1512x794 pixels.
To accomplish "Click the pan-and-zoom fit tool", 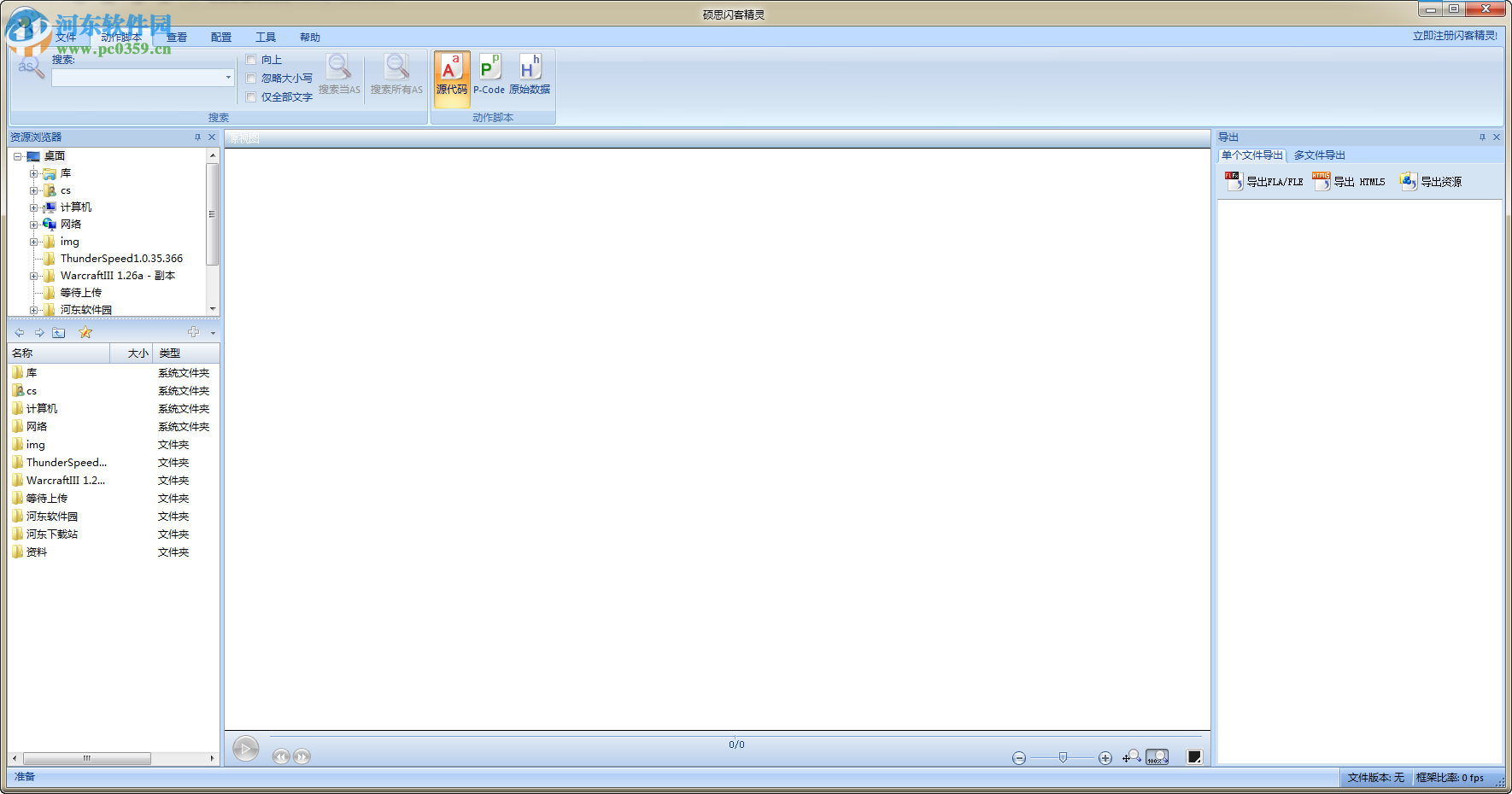I will point(1131,756).
